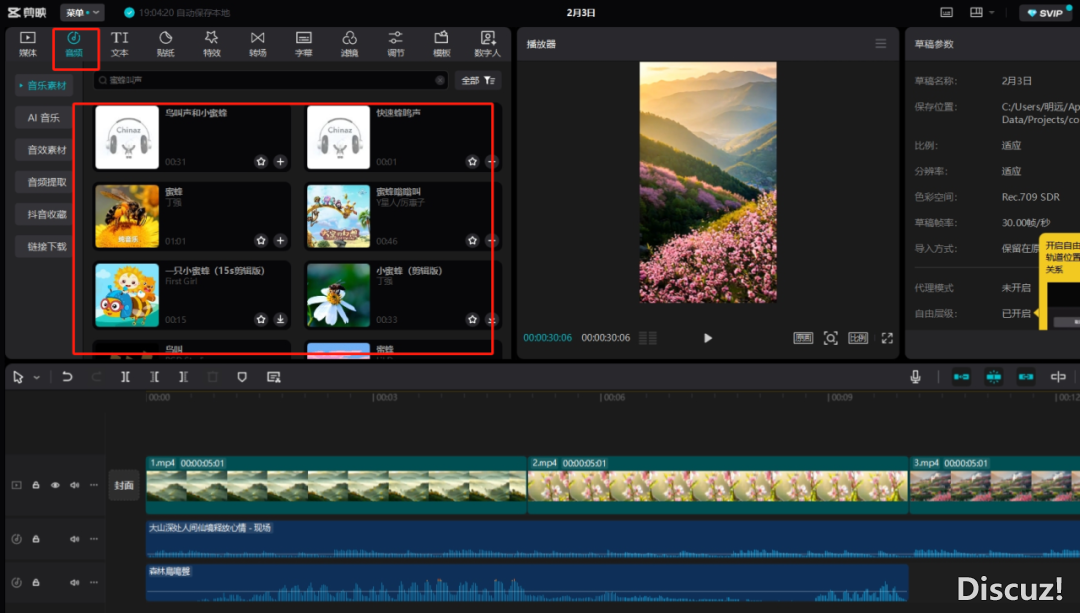Redo the last undone edit

pyautogui.click(x=96, y=377)
